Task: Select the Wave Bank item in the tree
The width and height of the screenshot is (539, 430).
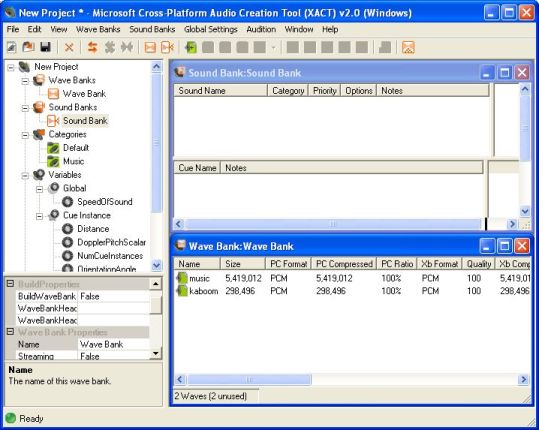Action: coord(84,93)
